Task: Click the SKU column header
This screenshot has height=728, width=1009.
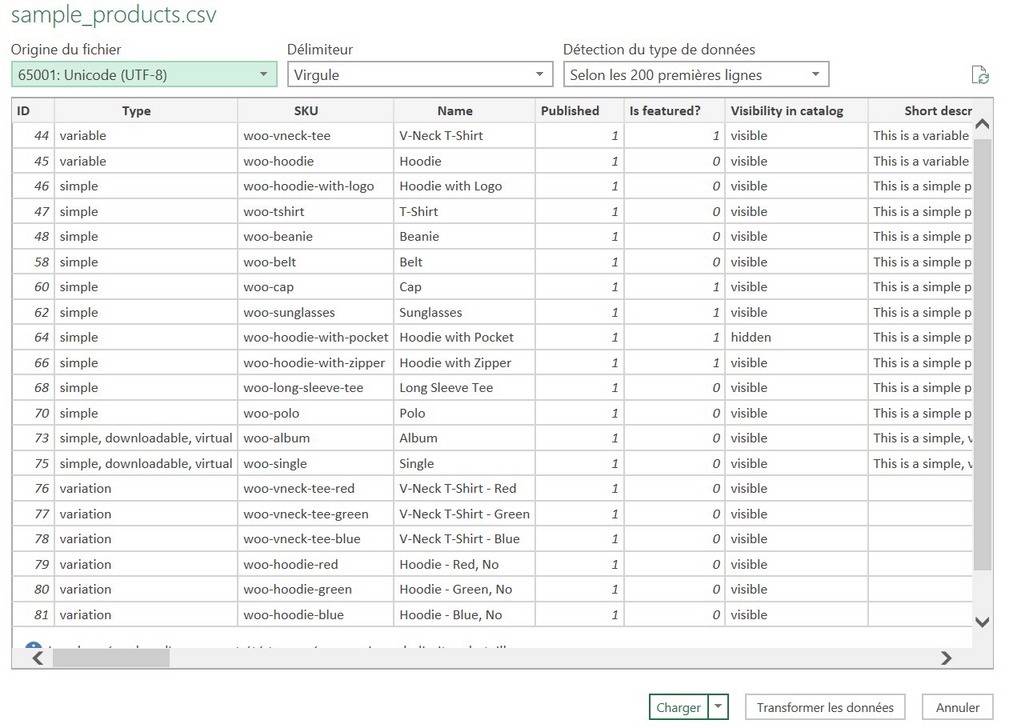Action: [306, 111]
